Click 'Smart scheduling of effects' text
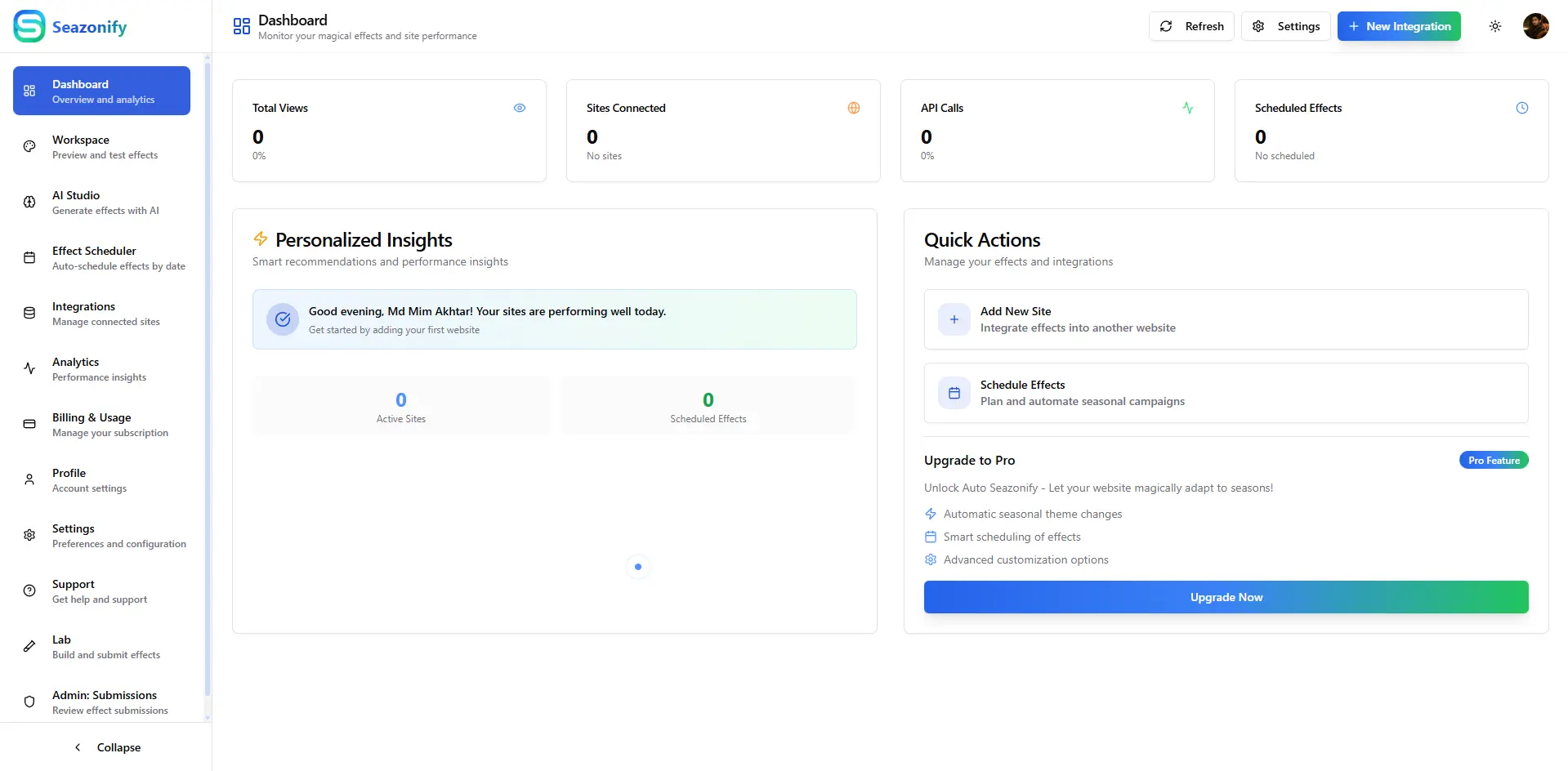This screenshot has width=1568, height=771. (x=1012, y=537)
